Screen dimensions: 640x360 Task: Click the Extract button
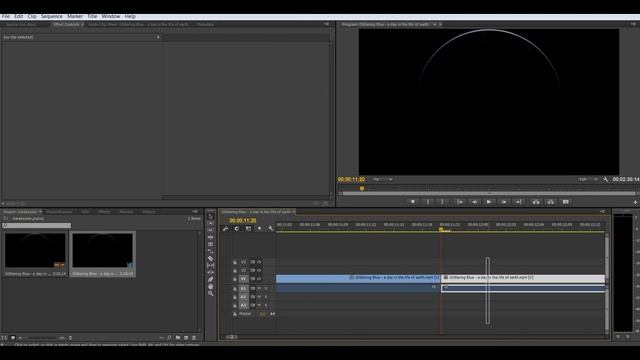click(x=551, y=202)
